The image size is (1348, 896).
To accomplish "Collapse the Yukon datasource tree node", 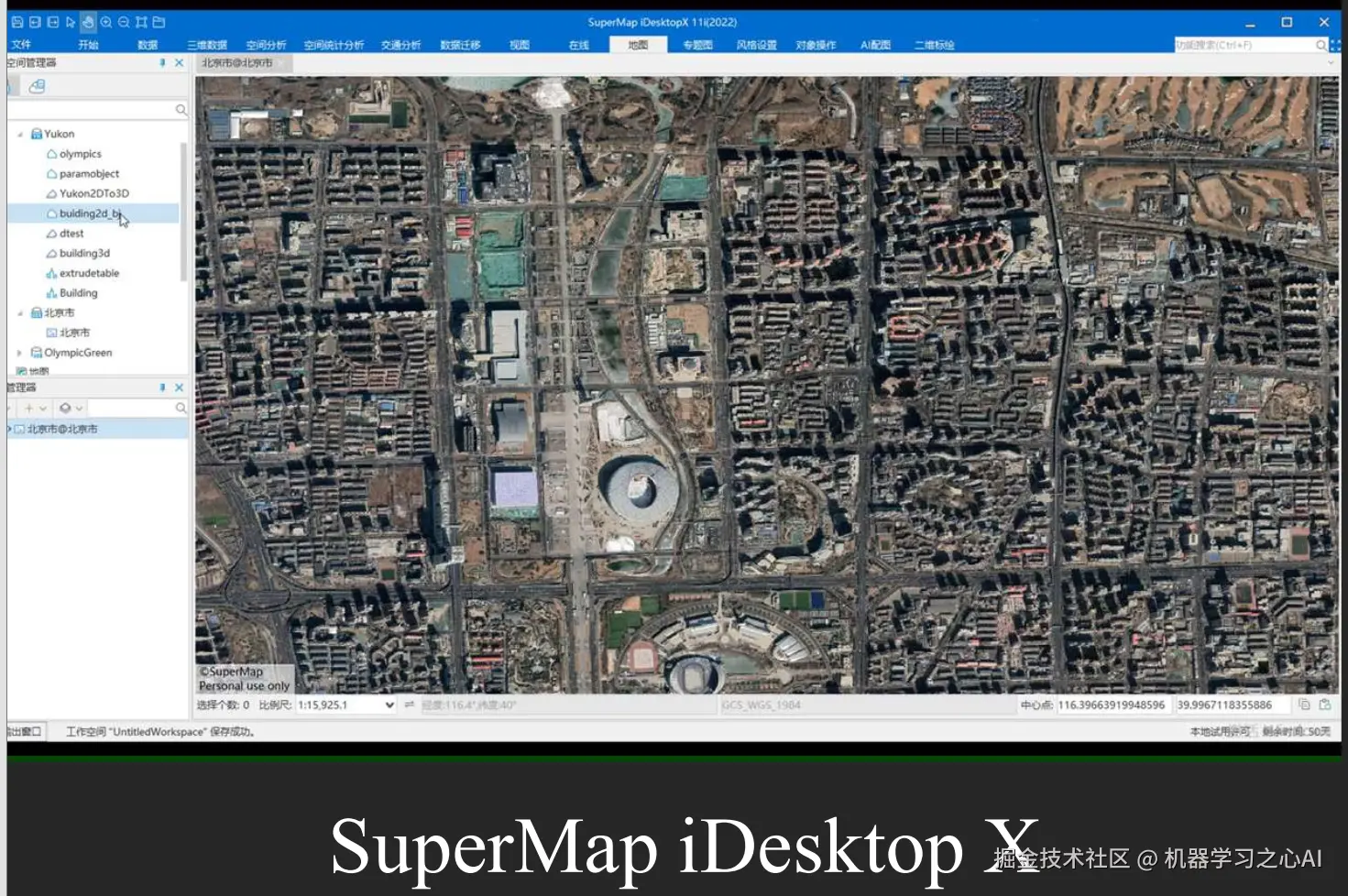I will 19,134.
